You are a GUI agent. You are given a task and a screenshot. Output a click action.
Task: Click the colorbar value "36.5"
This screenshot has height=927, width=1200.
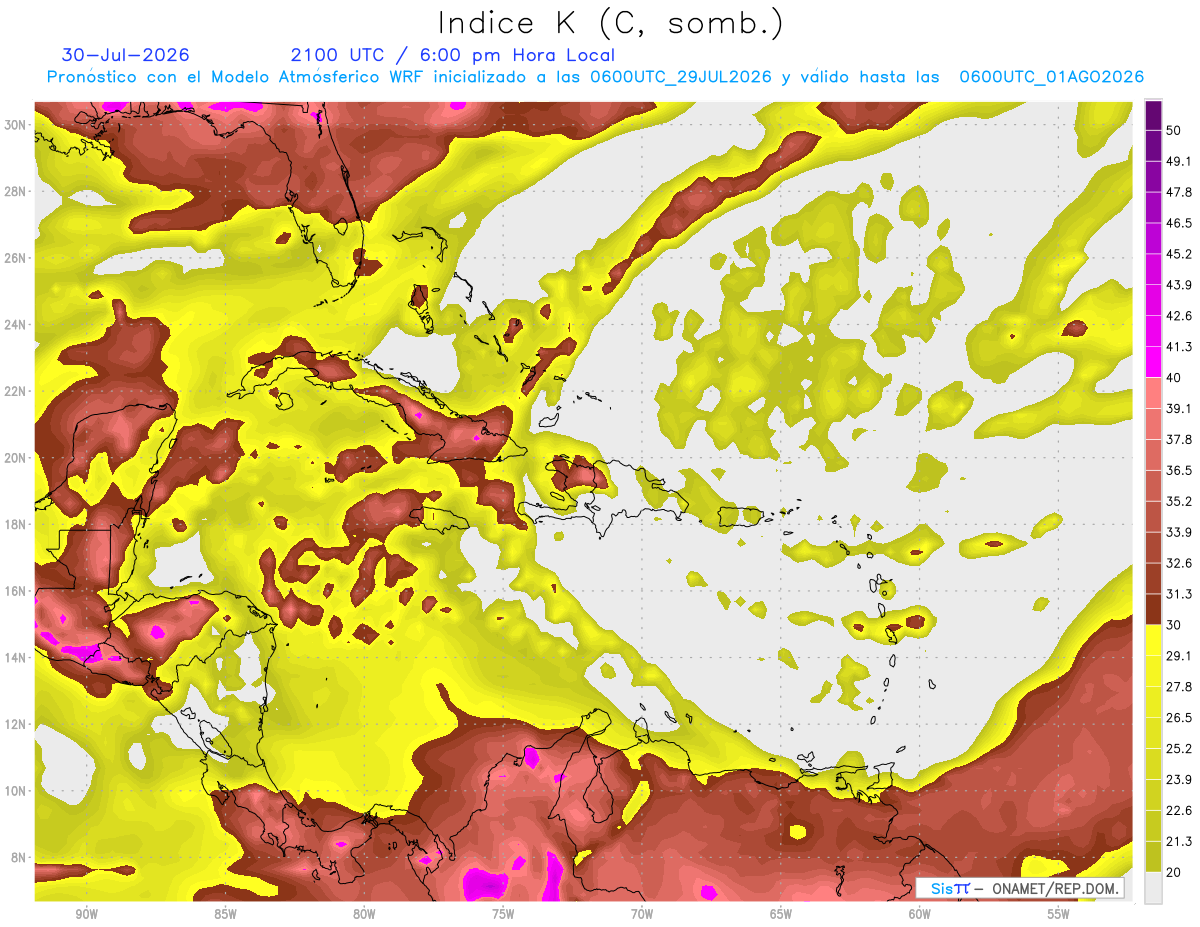1179,470
